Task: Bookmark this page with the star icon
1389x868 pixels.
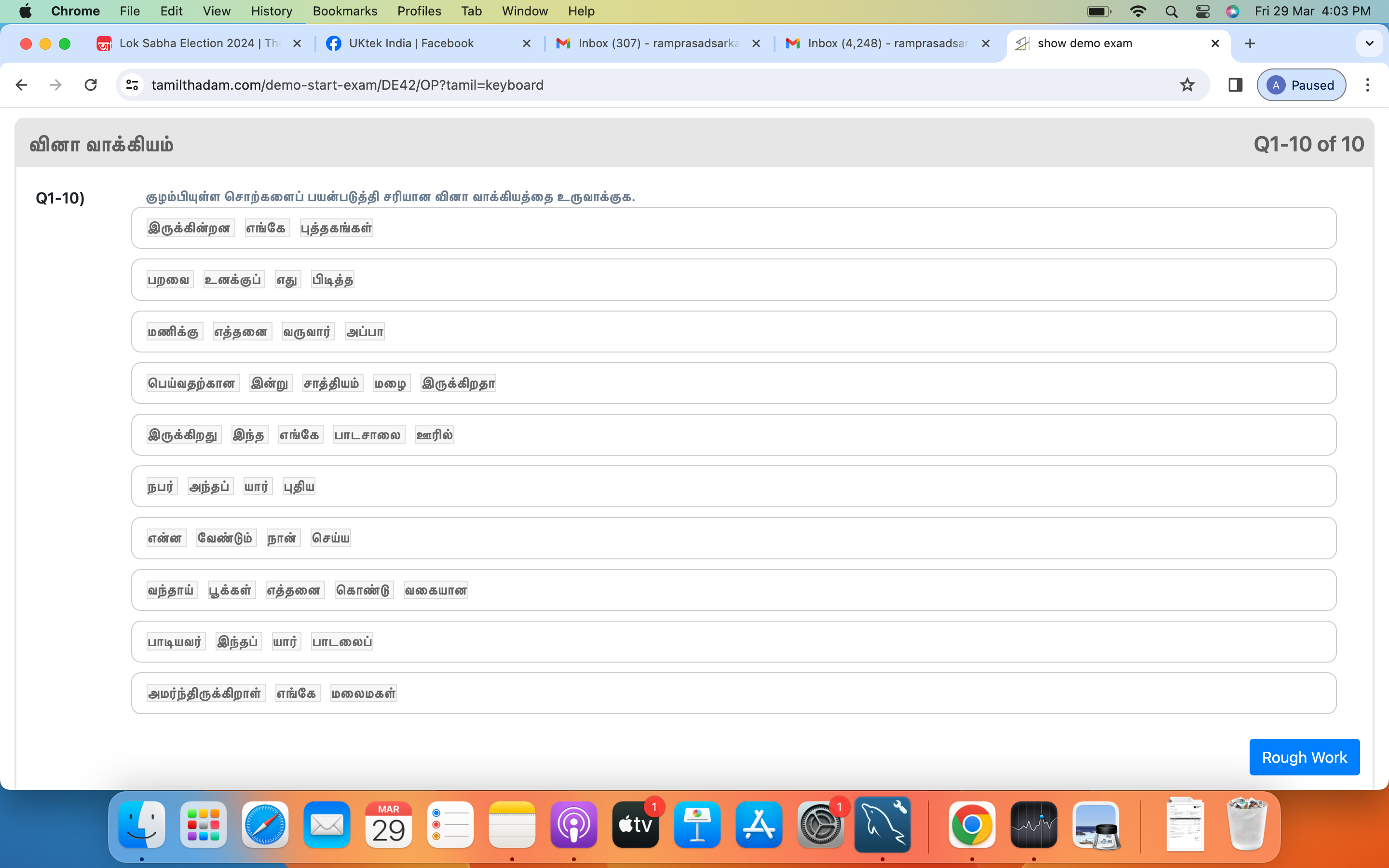Action: coord(1187,85)
